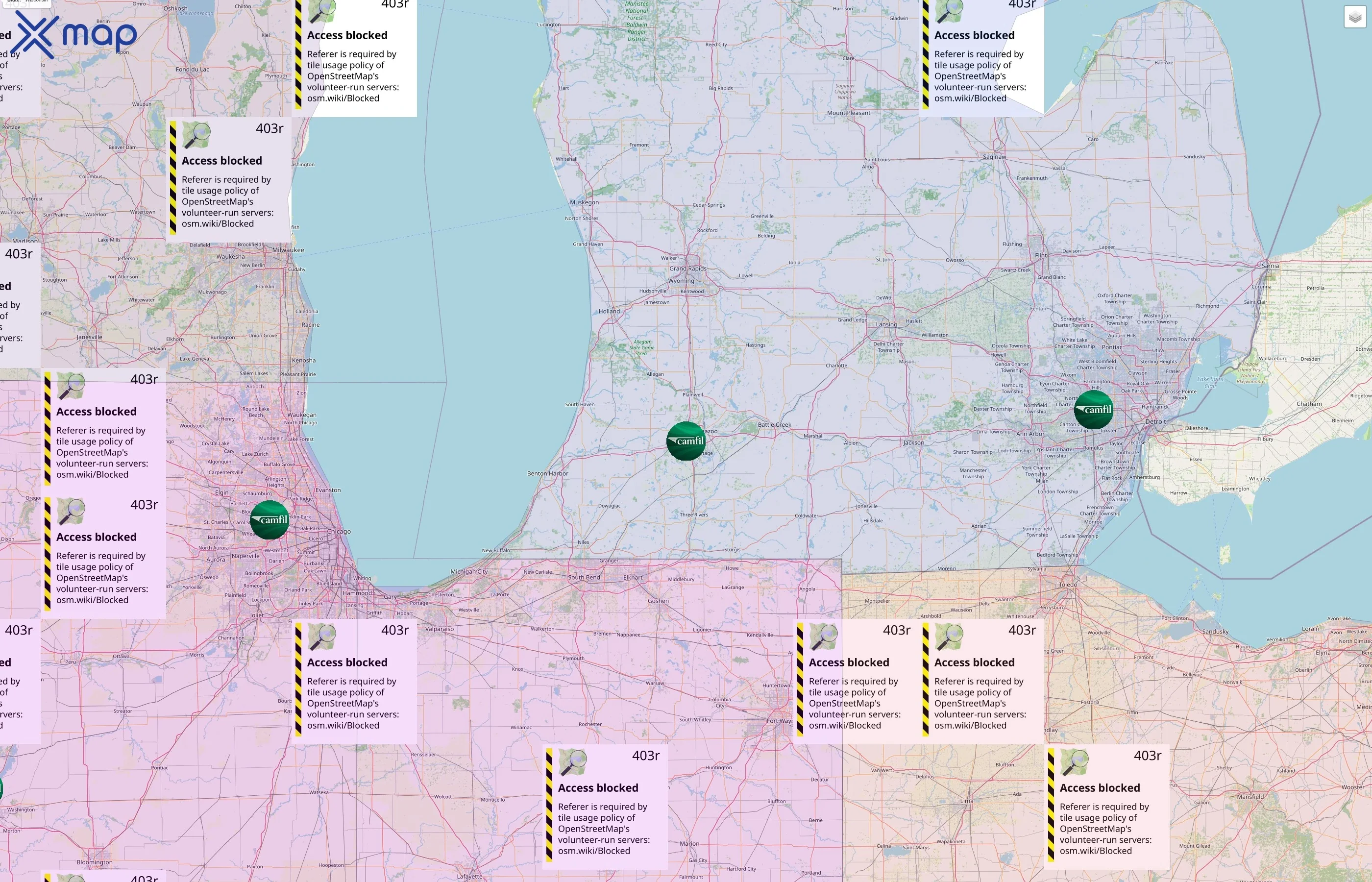This screenshot has width=1372, height=882.
Task: Click the Flint city label
Action: [1041, 255]
